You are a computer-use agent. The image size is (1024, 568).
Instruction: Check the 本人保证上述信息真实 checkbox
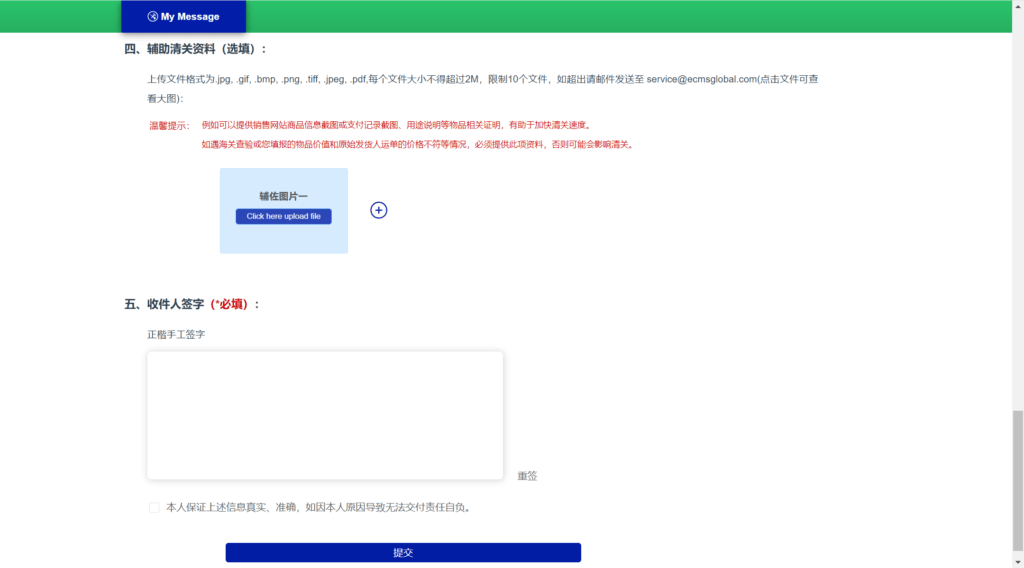click(x=154, y=507)
